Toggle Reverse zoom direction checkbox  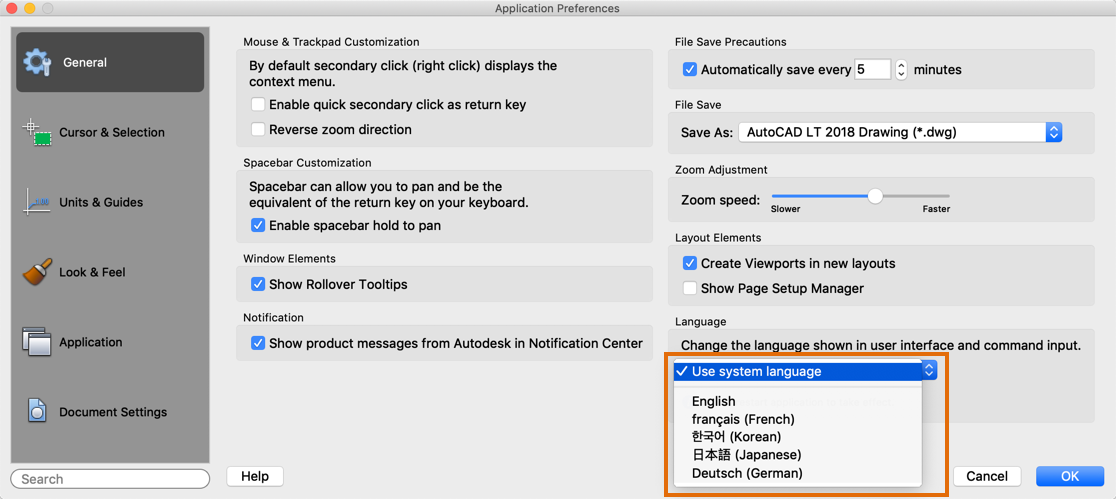tap(258, 130)
